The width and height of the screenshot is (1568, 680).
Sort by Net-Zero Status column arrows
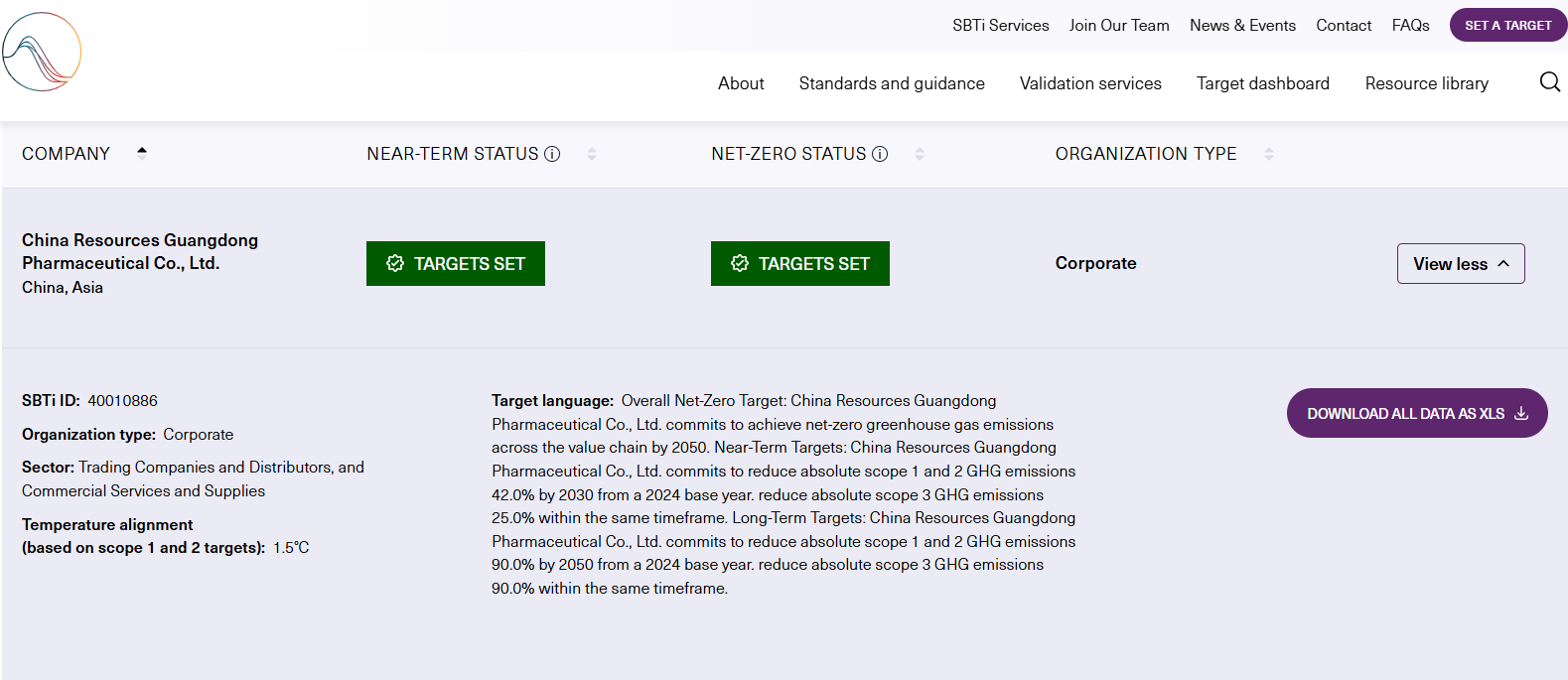[x=920, y=154]
